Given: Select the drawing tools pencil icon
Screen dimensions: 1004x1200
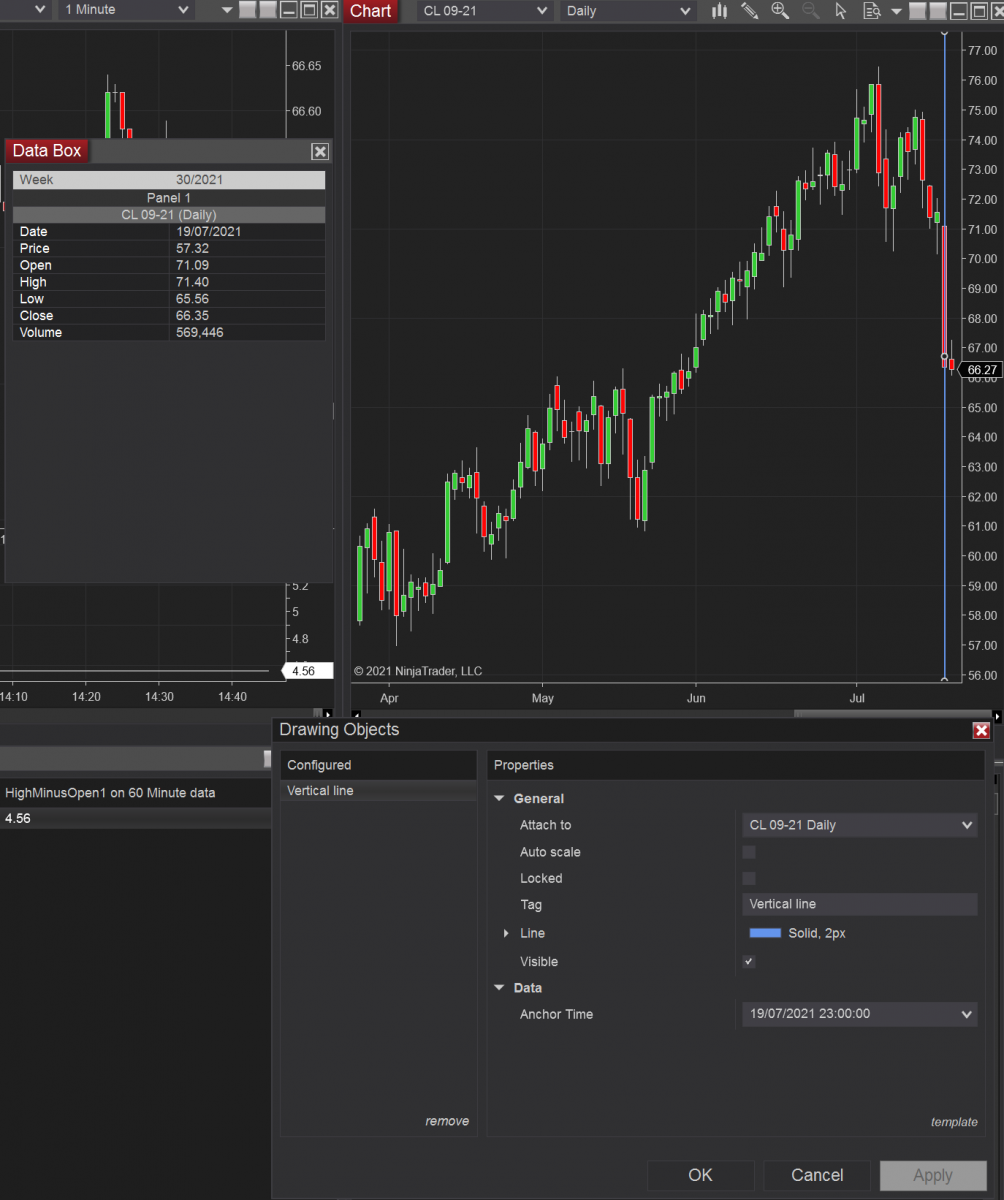Looking at the screenshot, I should pyautogui.click(x=749, y=11).
